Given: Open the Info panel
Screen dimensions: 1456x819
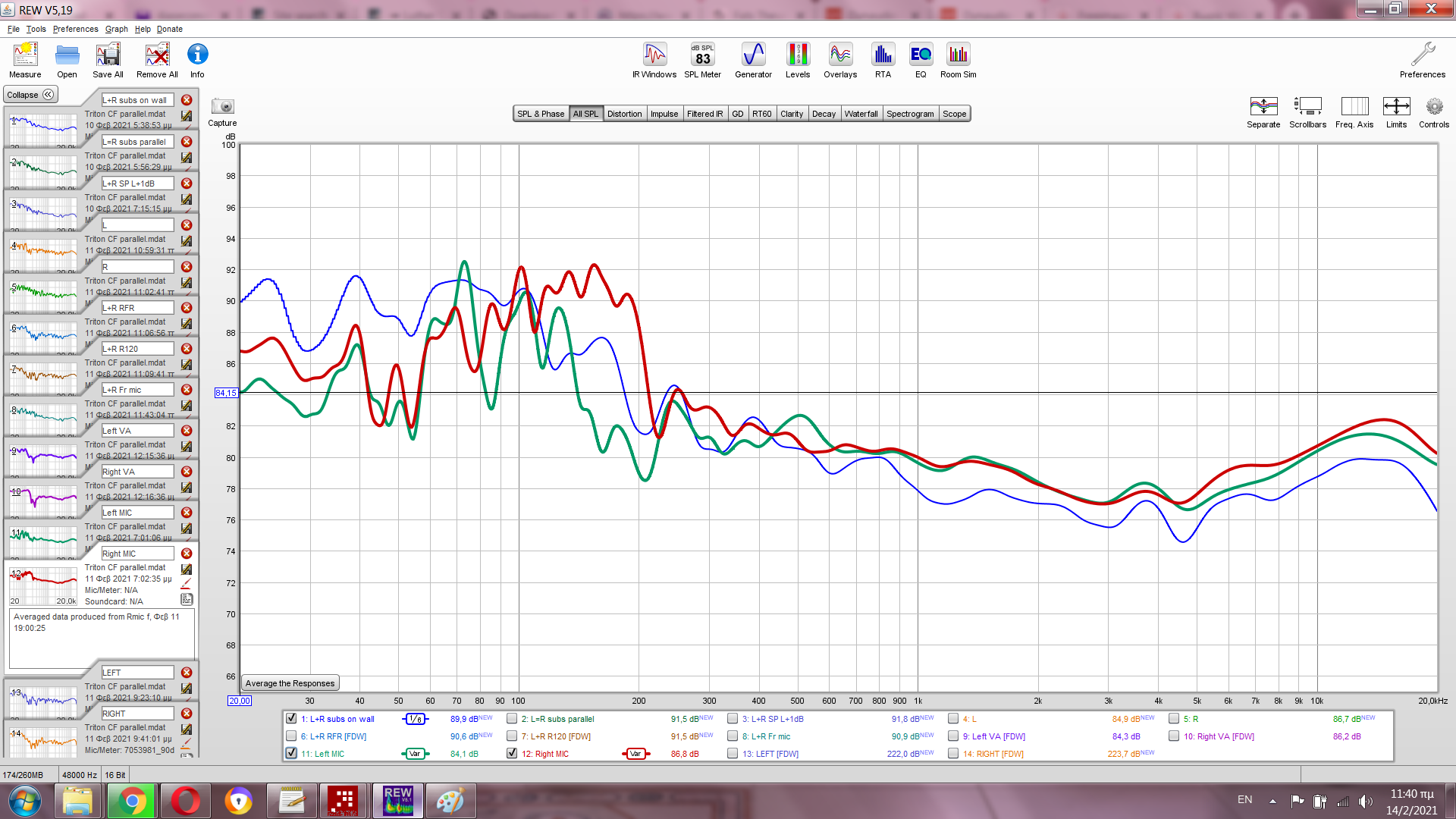Looking at the screenshot, I should click(x=197, y=60).
